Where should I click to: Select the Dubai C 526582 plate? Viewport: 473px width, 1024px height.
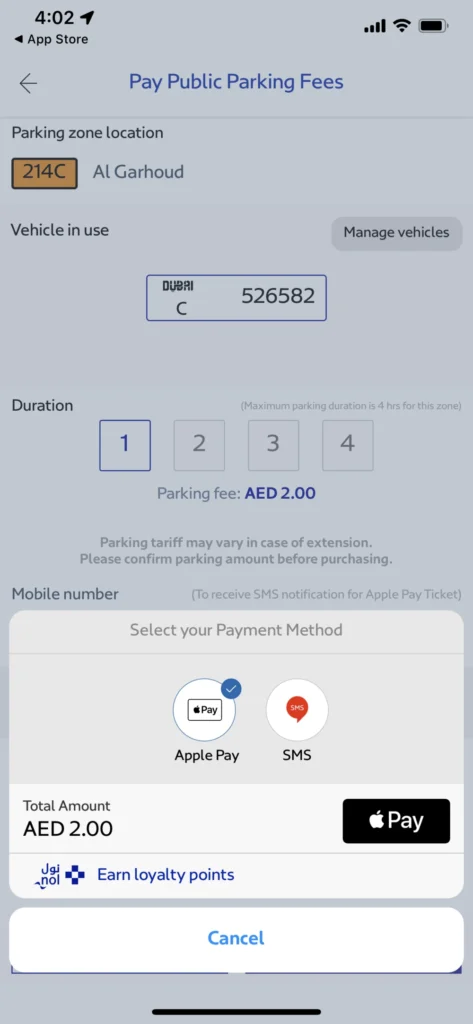tap(236, 298)
